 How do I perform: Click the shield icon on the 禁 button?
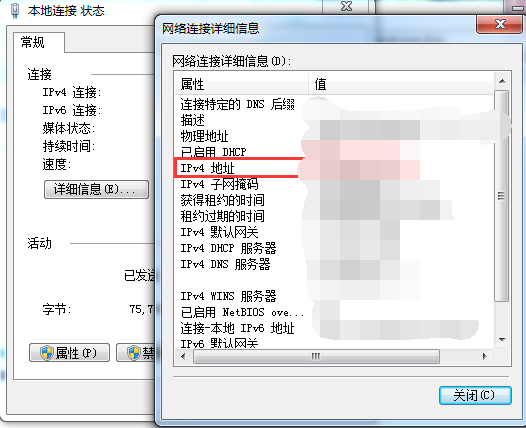click(134, 353)
